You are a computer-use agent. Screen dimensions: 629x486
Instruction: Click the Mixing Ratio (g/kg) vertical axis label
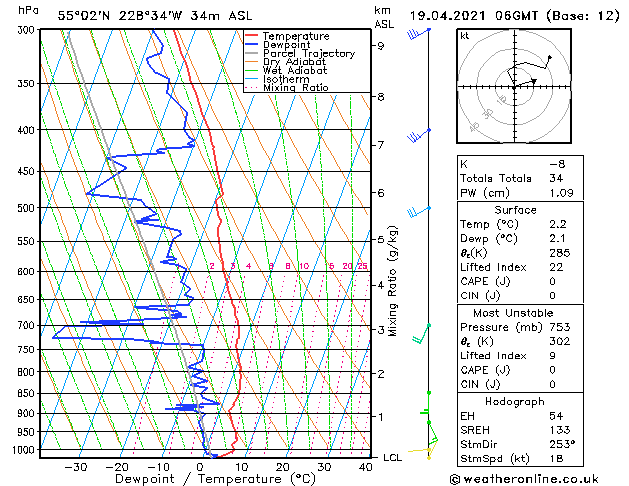392,281
